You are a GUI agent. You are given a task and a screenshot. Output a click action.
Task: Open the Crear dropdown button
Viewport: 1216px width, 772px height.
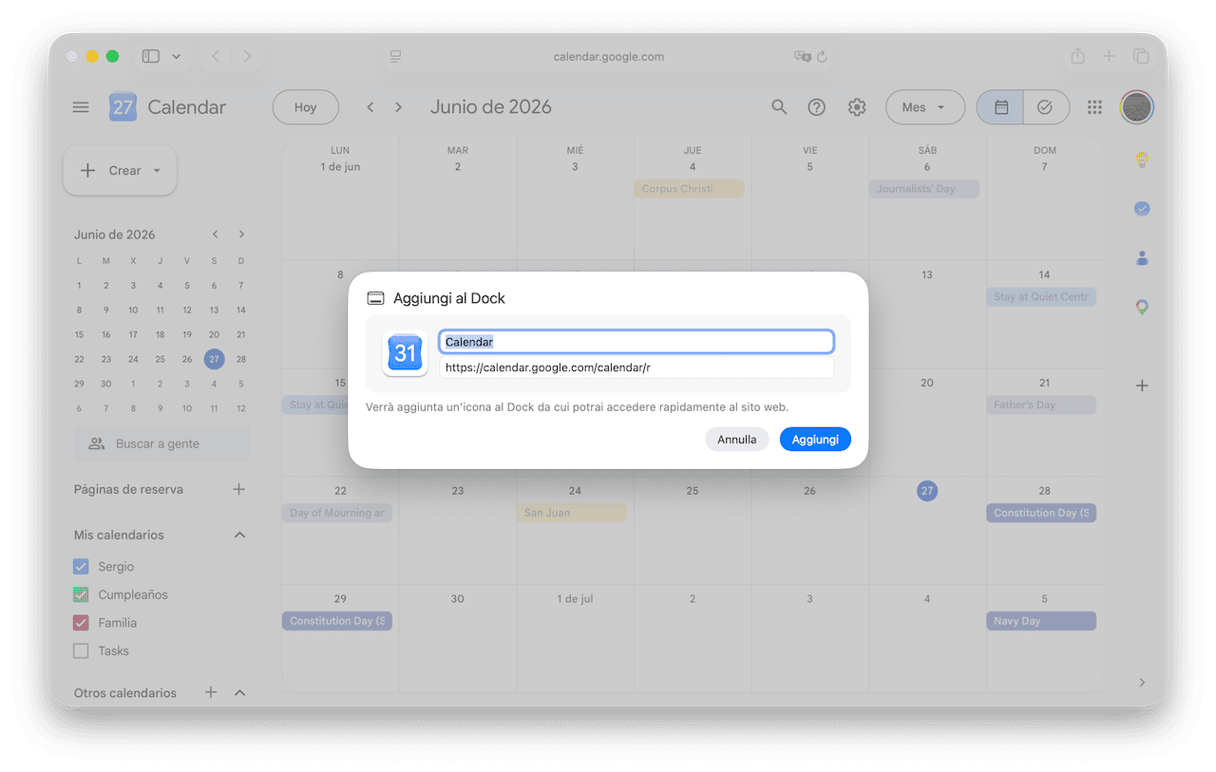(x=120, y=171)
